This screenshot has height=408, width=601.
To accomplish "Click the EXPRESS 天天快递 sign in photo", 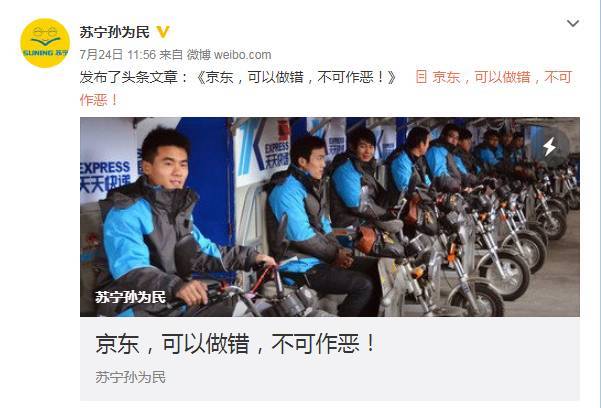I will pos(105,177).
